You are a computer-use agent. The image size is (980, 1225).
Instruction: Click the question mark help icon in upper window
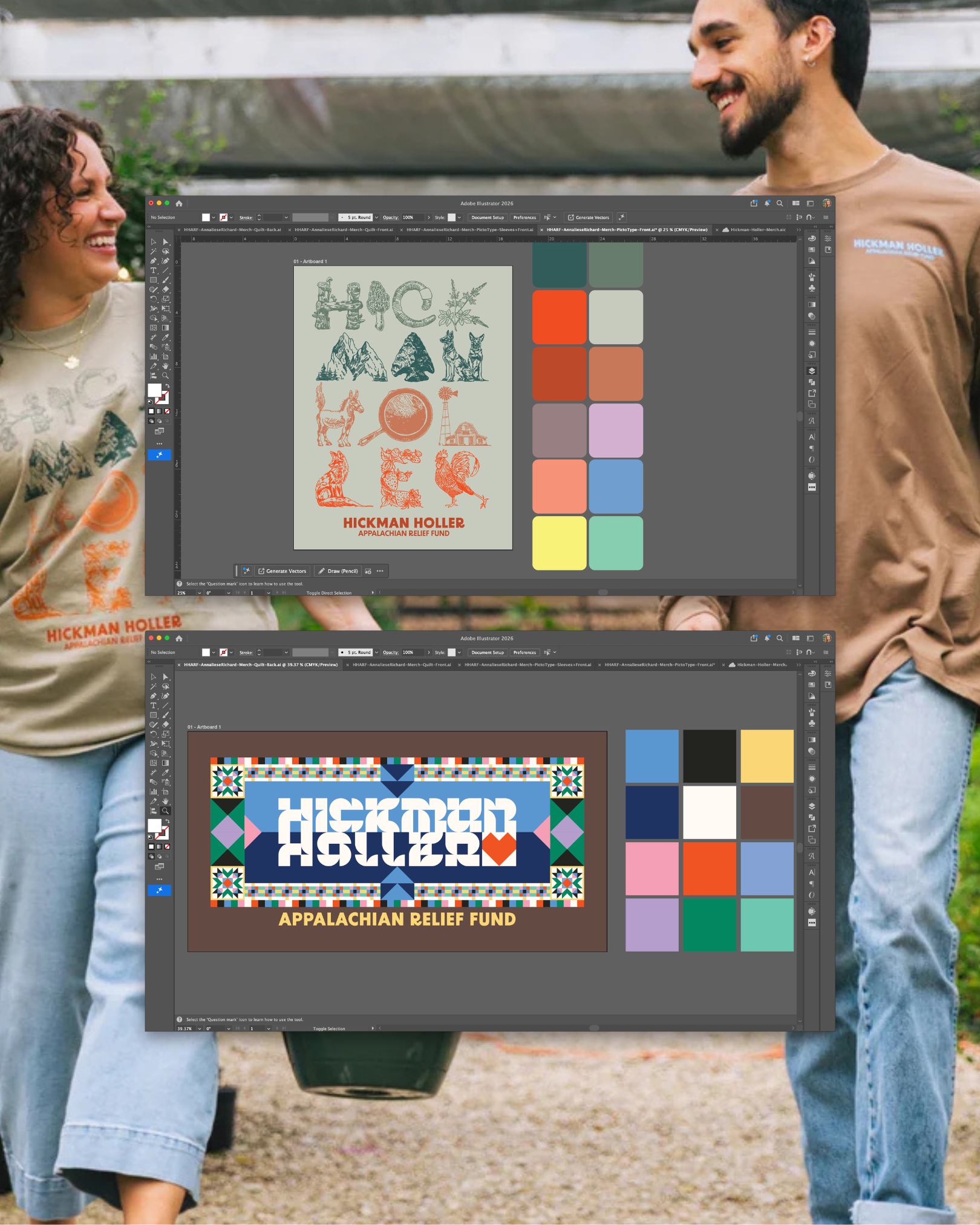click(x=180, y=584)
